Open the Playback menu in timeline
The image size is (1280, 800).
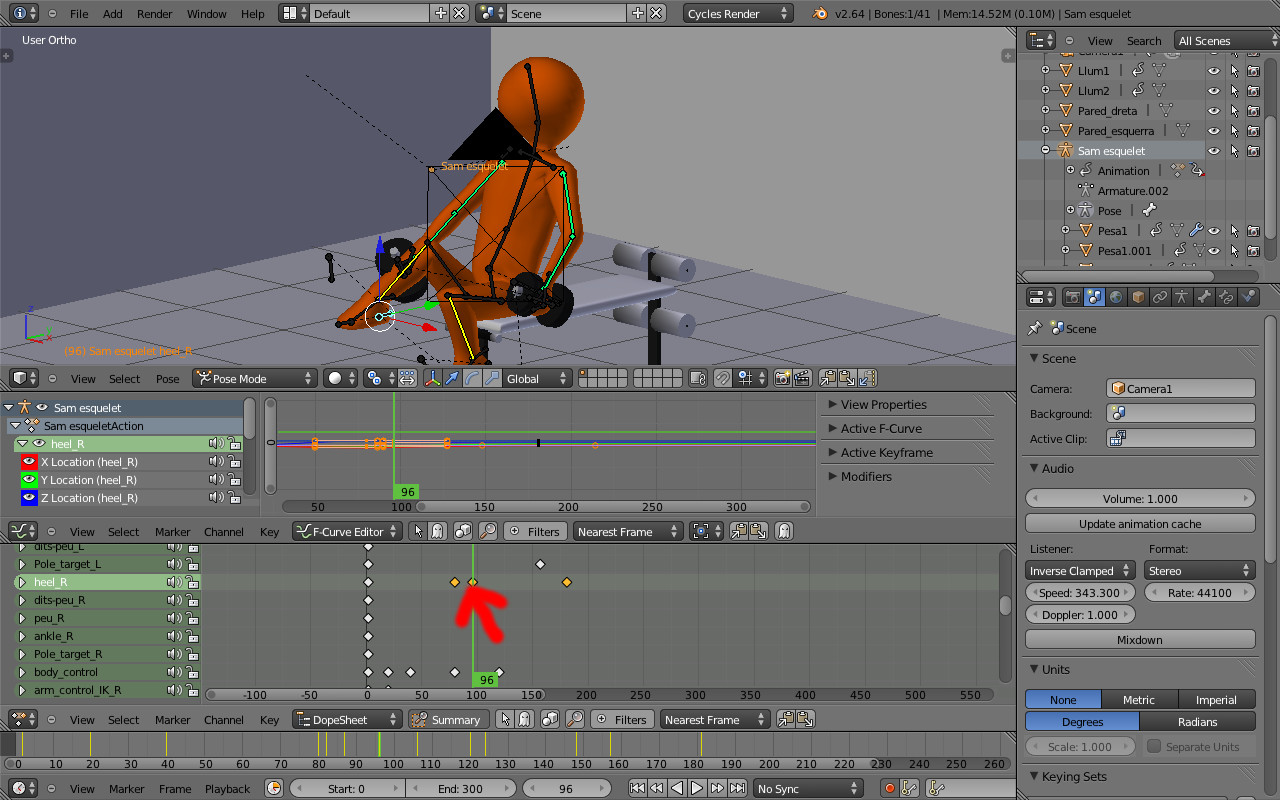(227, 789)
